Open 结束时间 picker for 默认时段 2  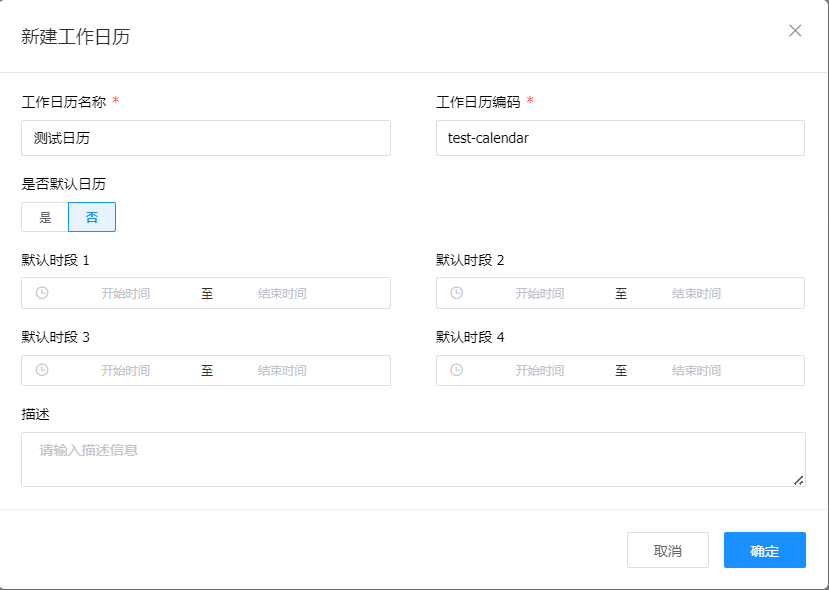(x=696, y=293)
